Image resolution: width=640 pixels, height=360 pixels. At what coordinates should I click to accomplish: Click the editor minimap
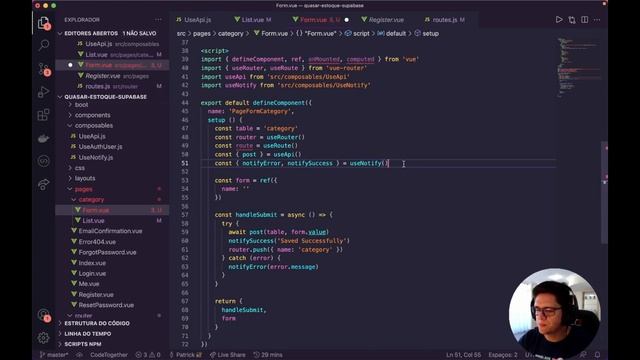click(x=579, y=67)
